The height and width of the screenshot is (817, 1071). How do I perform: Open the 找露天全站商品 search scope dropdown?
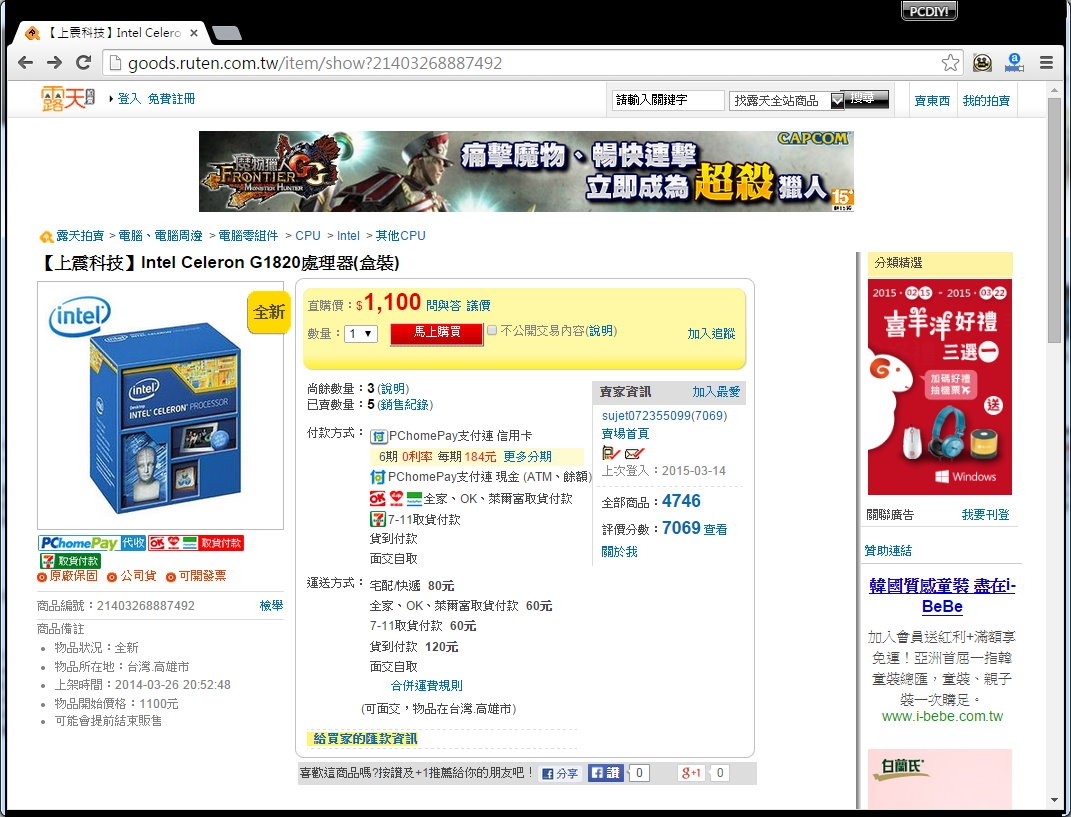pos(788,100)
